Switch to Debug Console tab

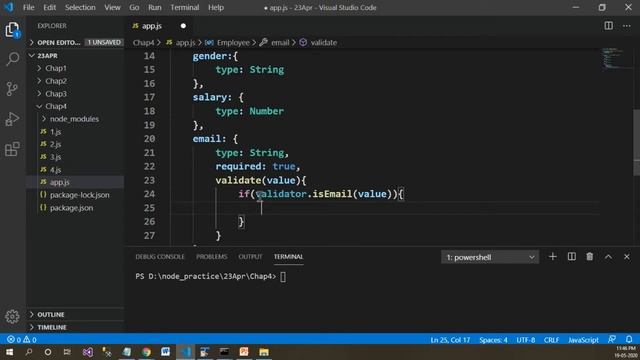[x=160, y=257]
